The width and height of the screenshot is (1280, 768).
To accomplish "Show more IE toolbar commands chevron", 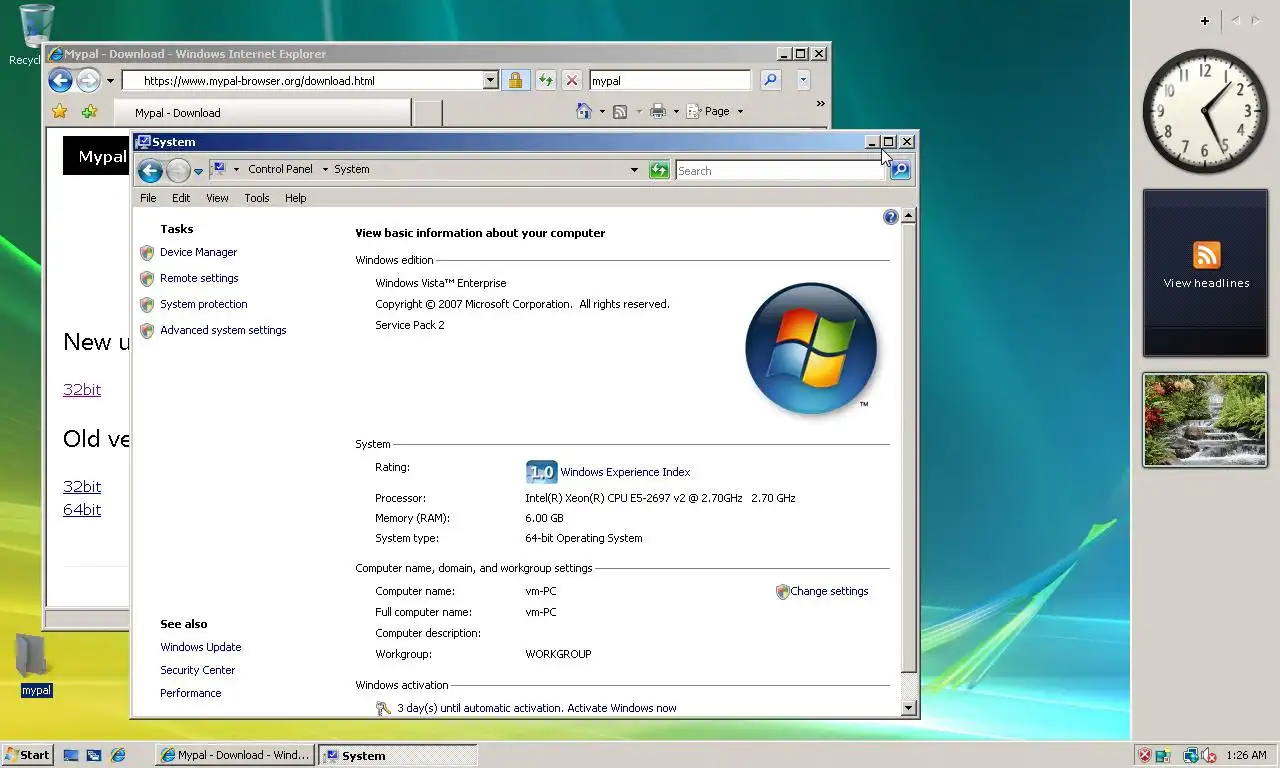I will click(821, 104).
